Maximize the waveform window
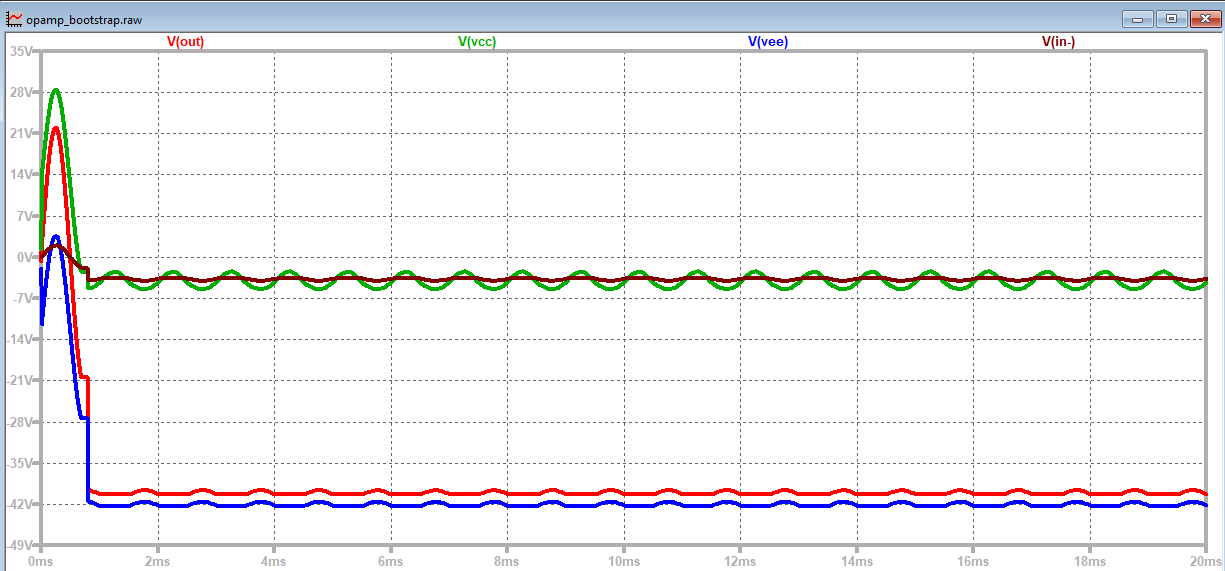This screenshot has width=1225, height=571. [1170, 18]
